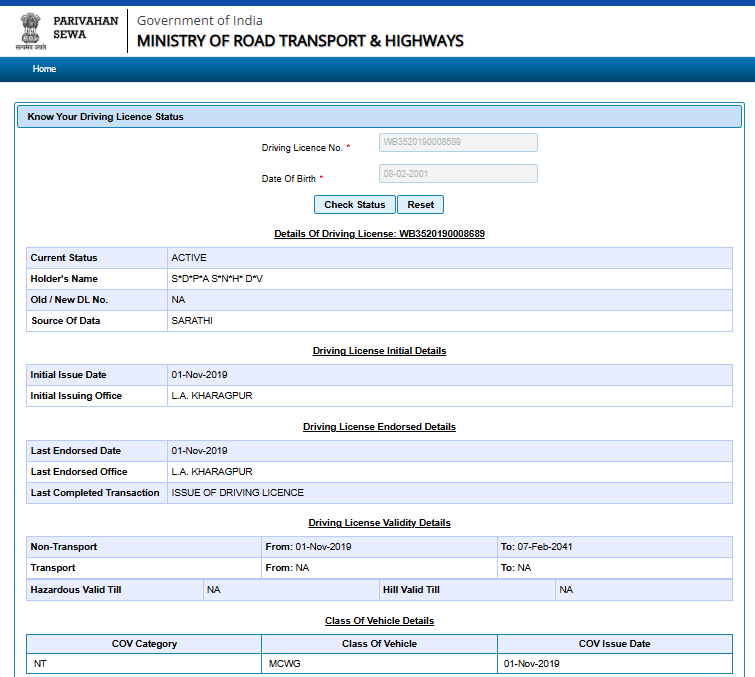
Task: Click the Government of India emblem logo
Action: tap(31, 31)
